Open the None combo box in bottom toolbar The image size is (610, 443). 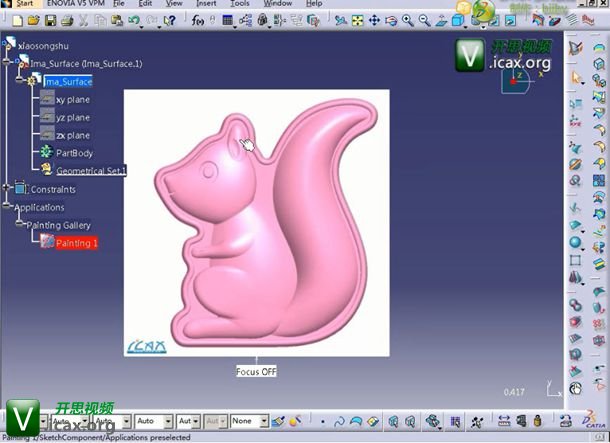pyautogui.click(x=249, y=421)
